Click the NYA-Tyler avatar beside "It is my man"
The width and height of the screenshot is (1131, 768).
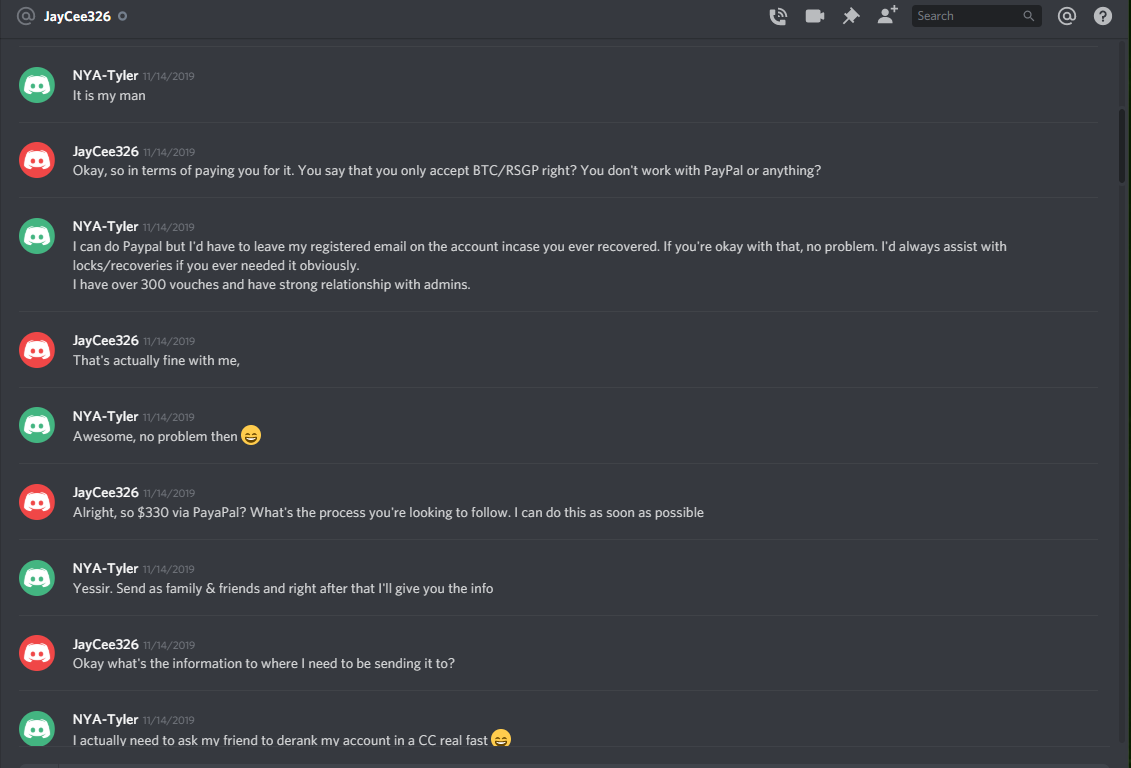coord(37,85)
